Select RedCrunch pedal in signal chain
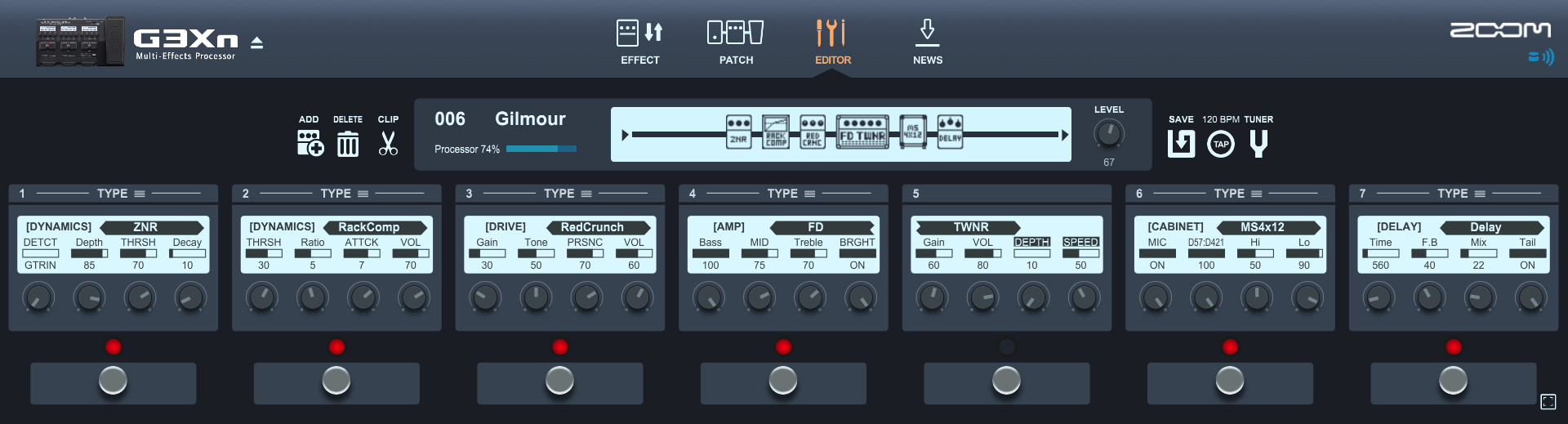The width and height of the screenshot is (1568, 424). click(x=812, y=132)
